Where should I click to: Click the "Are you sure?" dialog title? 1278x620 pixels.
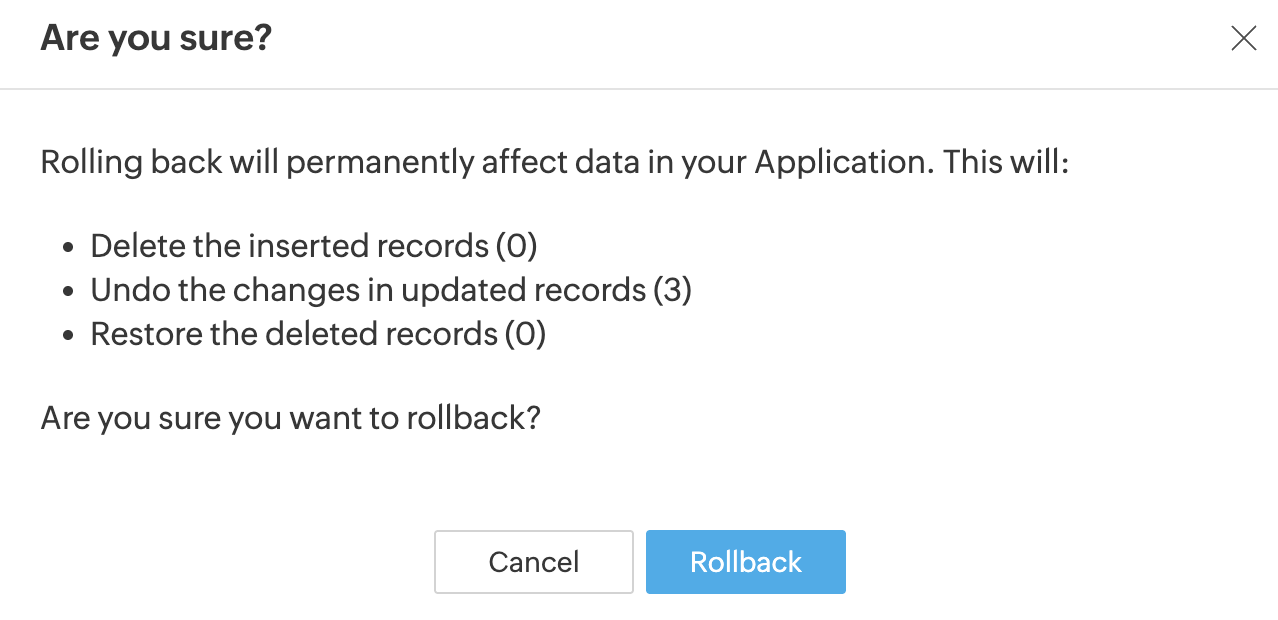pyautogui.click(x=156, y=39)
